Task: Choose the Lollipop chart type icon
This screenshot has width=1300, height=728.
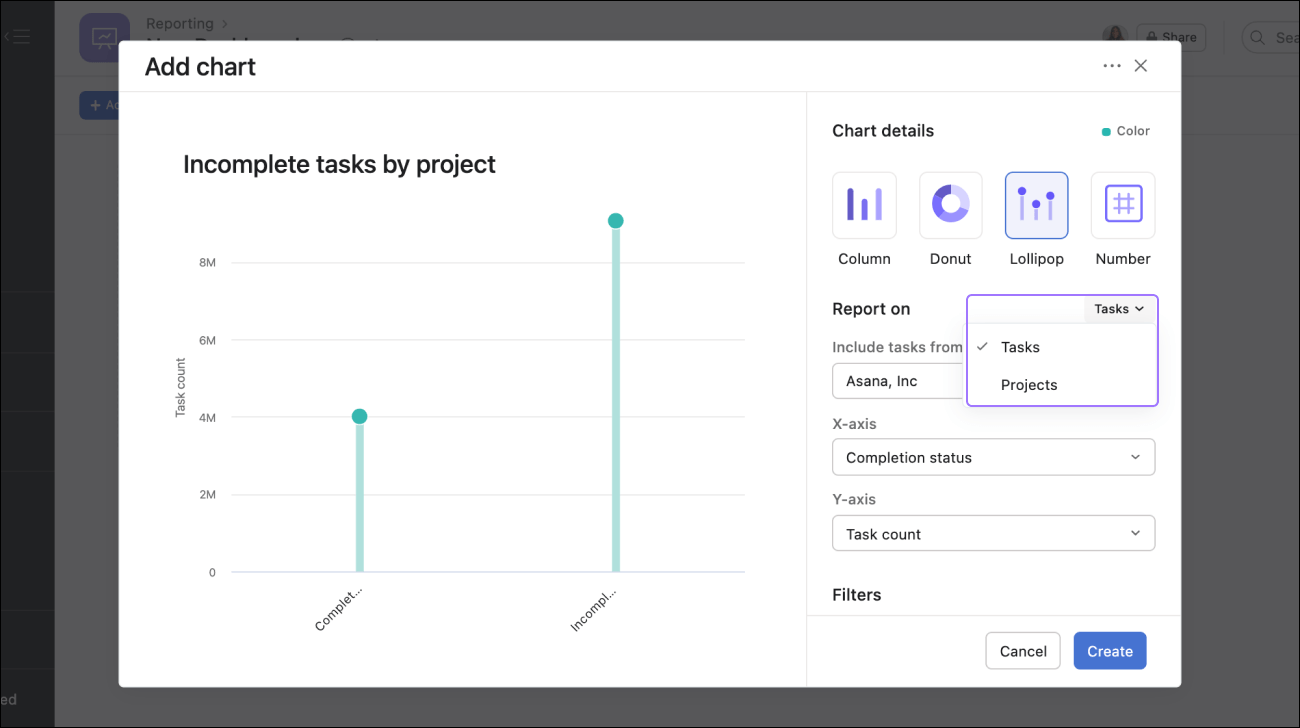Action: click(1036, 205)
